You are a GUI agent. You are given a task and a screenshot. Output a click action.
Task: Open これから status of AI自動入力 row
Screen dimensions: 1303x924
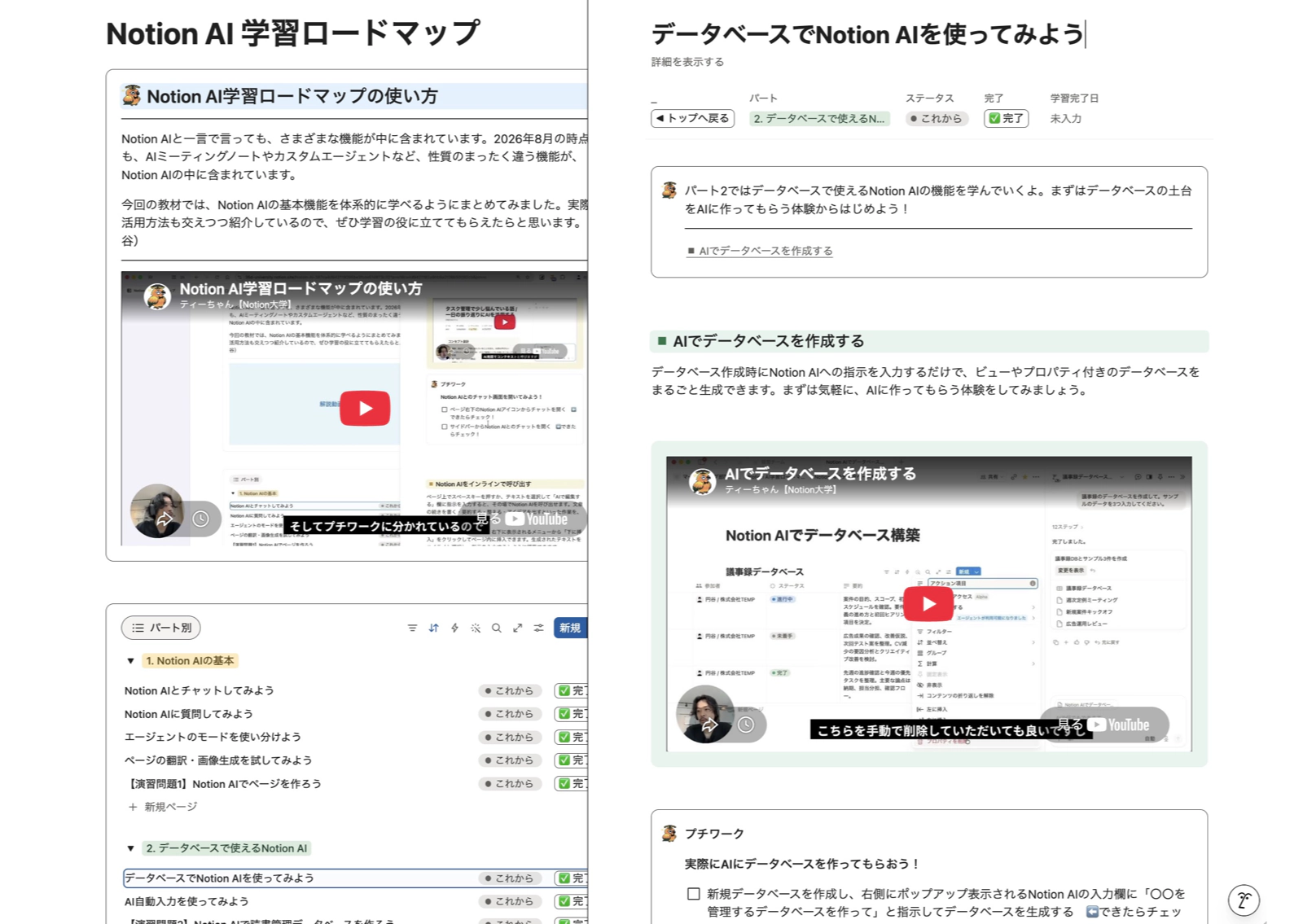point(510,901)
